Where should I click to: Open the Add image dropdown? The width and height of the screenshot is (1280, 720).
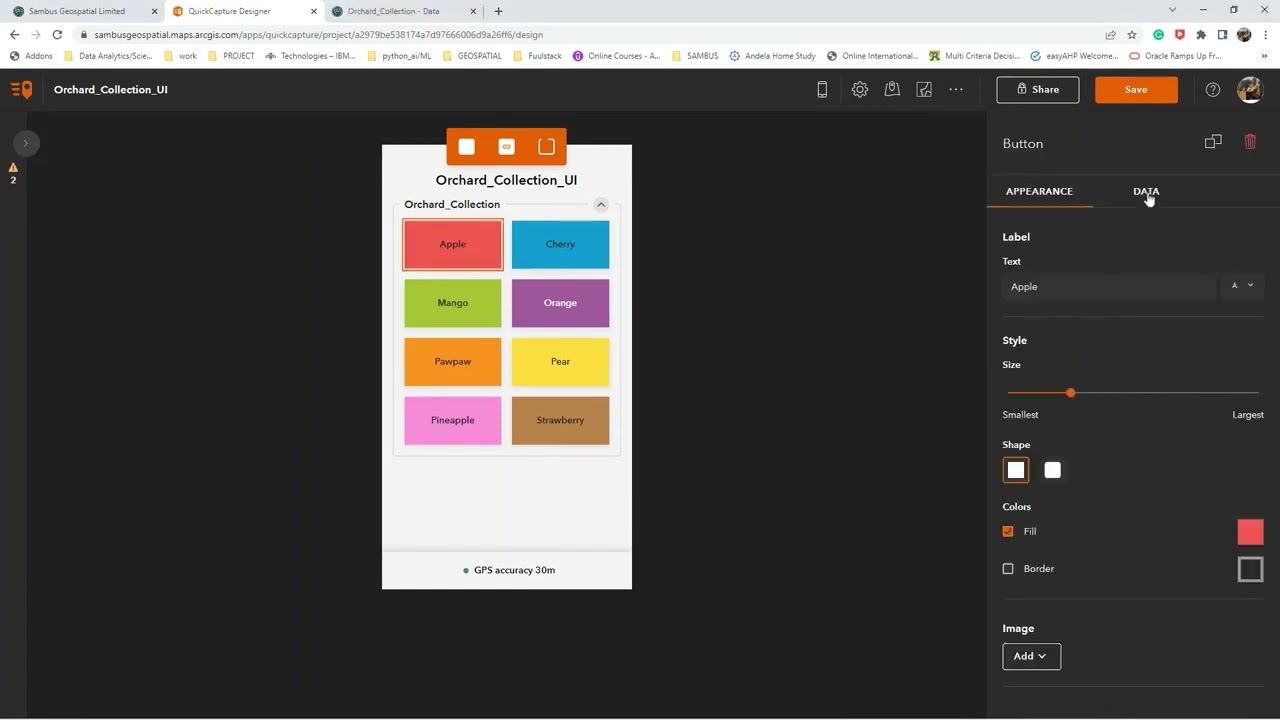tap(1031, 656)
